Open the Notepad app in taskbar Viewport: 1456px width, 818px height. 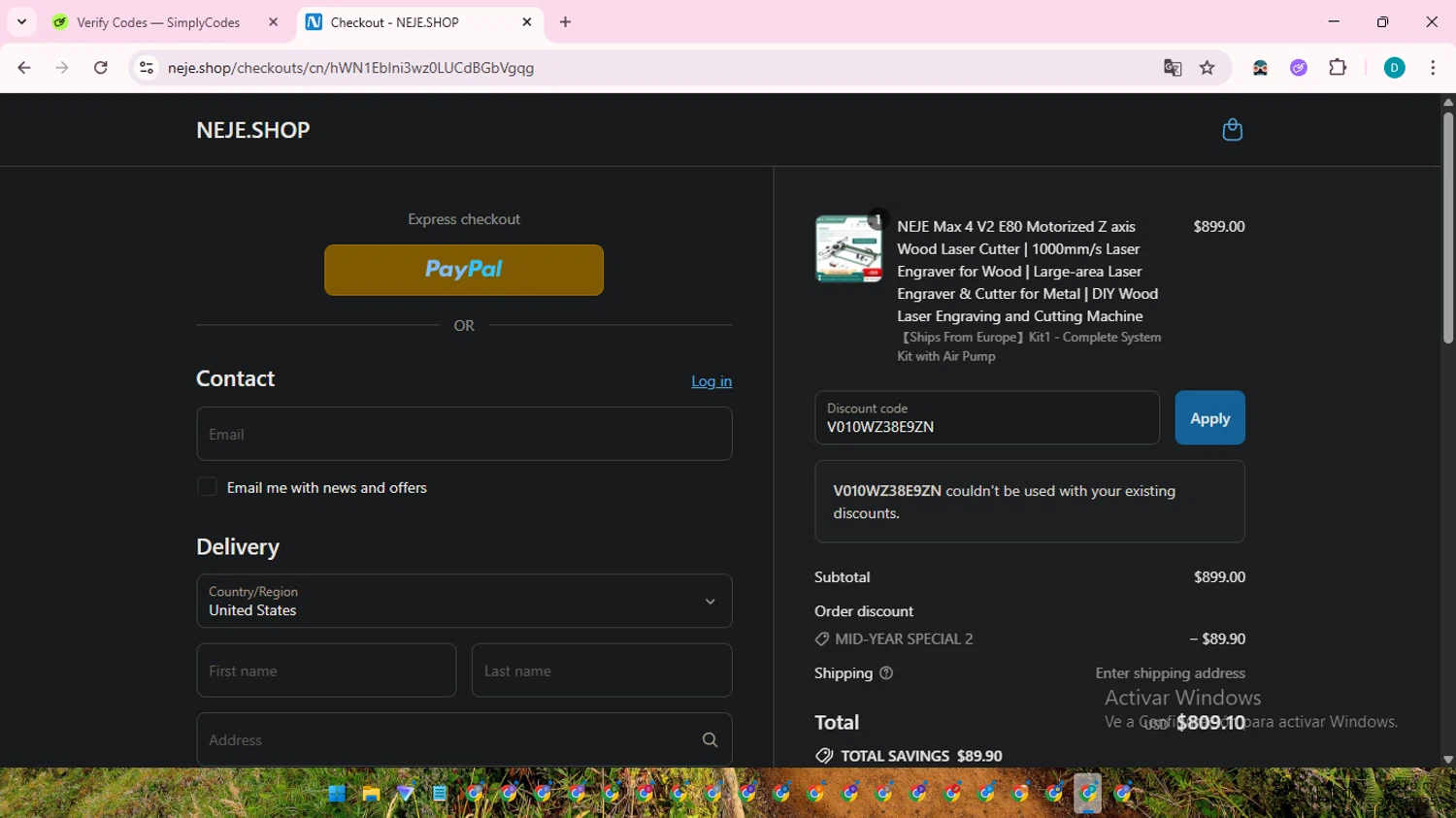[440, 794]
